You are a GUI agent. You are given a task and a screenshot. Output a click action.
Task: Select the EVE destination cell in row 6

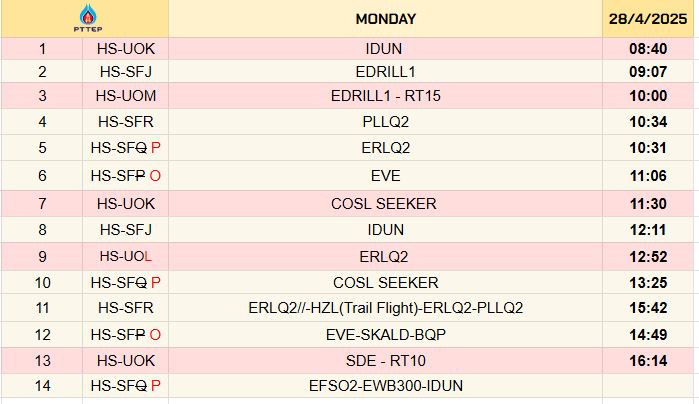click(385, 175)
